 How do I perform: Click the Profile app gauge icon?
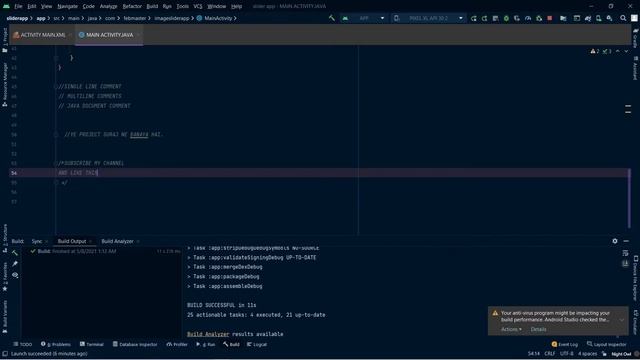[528, 18]
